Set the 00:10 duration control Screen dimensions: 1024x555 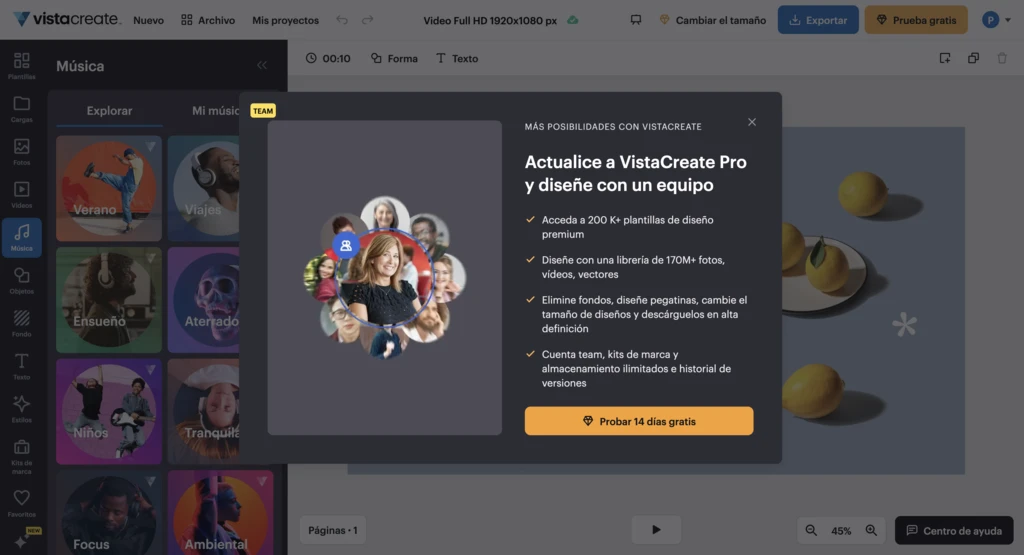[328, 58]
